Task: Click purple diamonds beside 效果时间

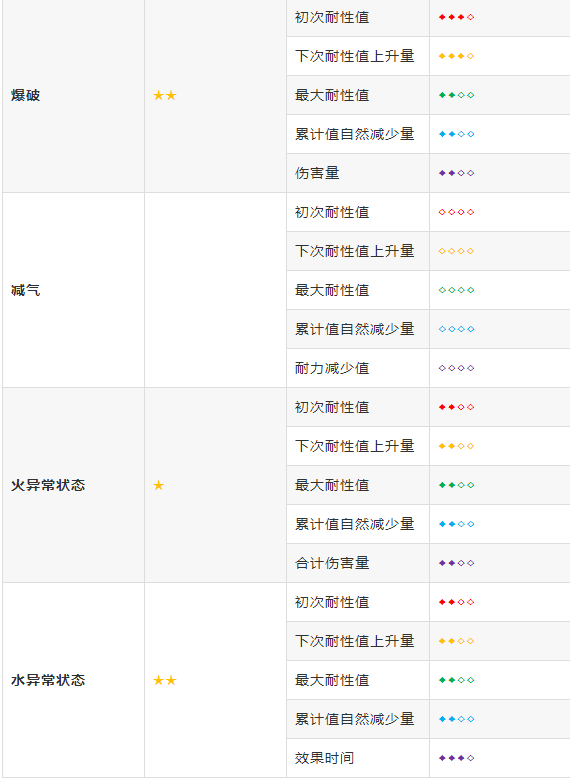Action: pyautogui.click(x=456, y=758)
